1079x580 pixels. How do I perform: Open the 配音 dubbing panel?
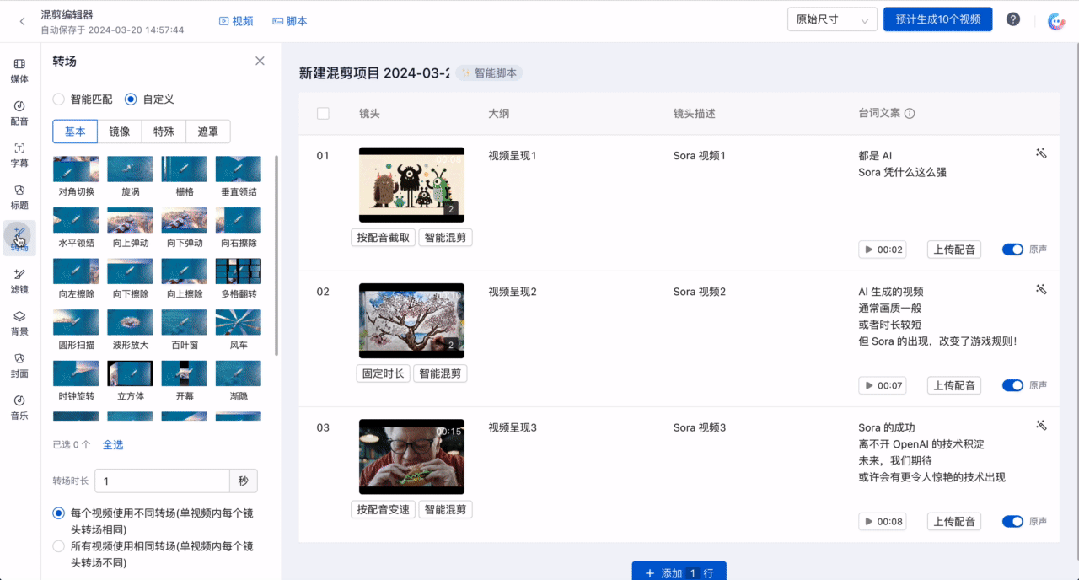[19, 113]
